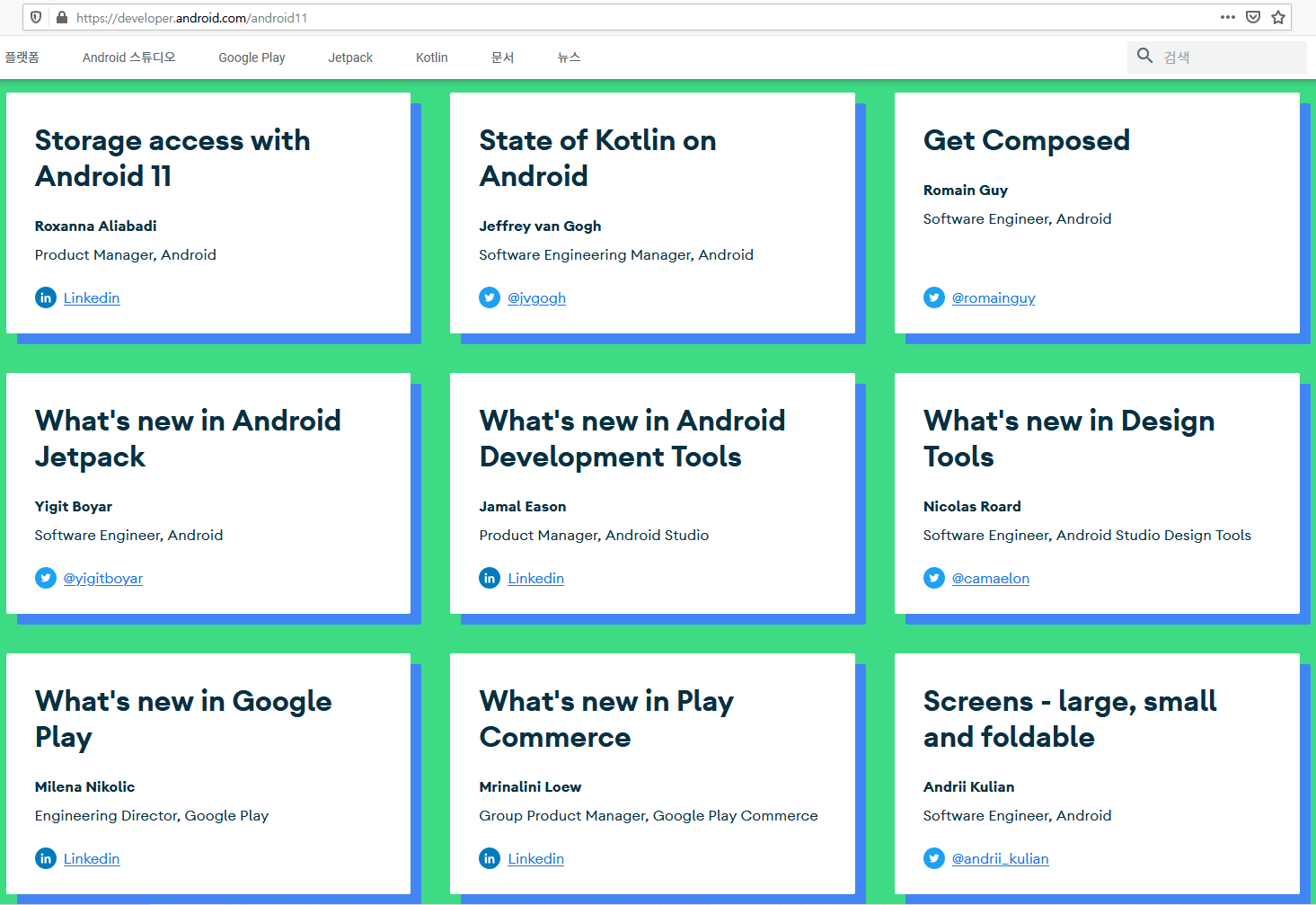Click 'Group Product Manager, Google Play Commerce' text
This screenshot has height=905, width=1316.
click(649, 816)
